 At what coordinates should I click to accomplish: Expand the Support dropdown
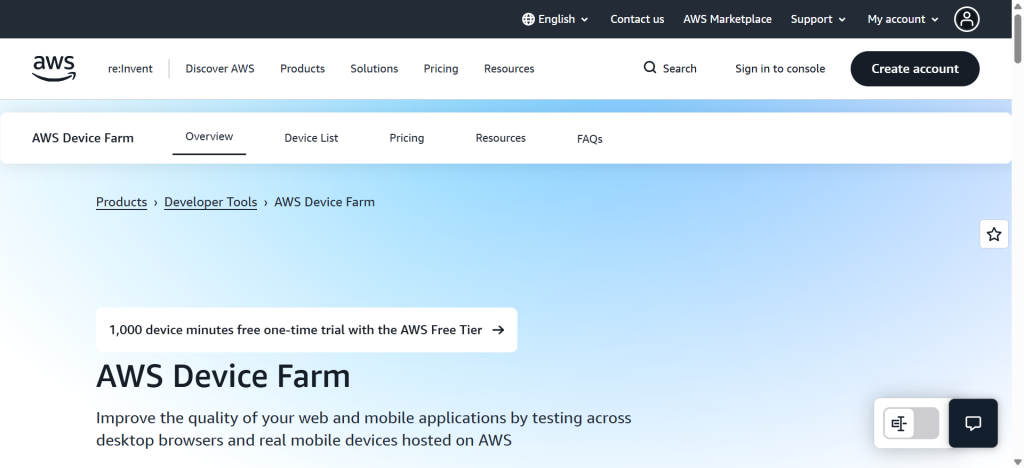coord(818,19)
